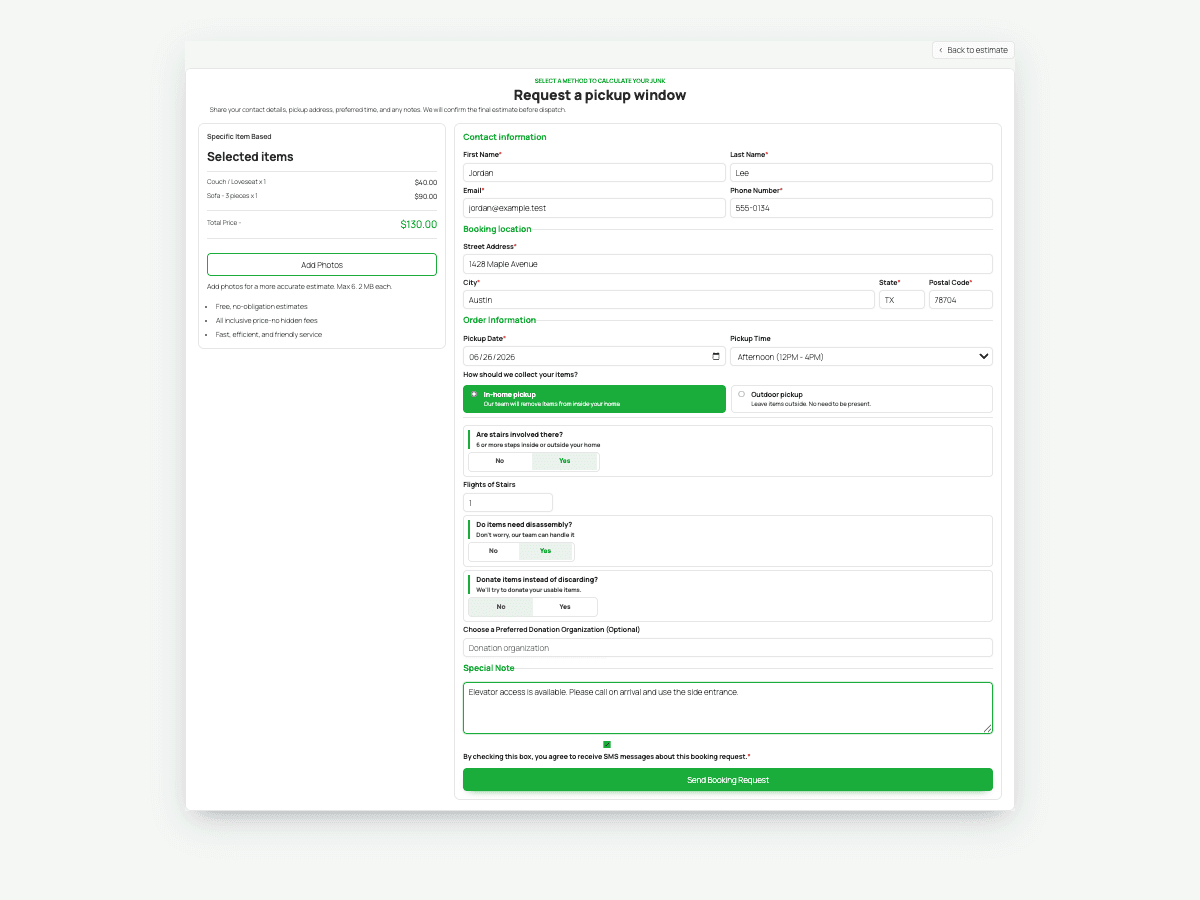Choose Yes for stairs involved
Screen dimensions: 1200x900
pyautogui.click(x=565, y=461)
